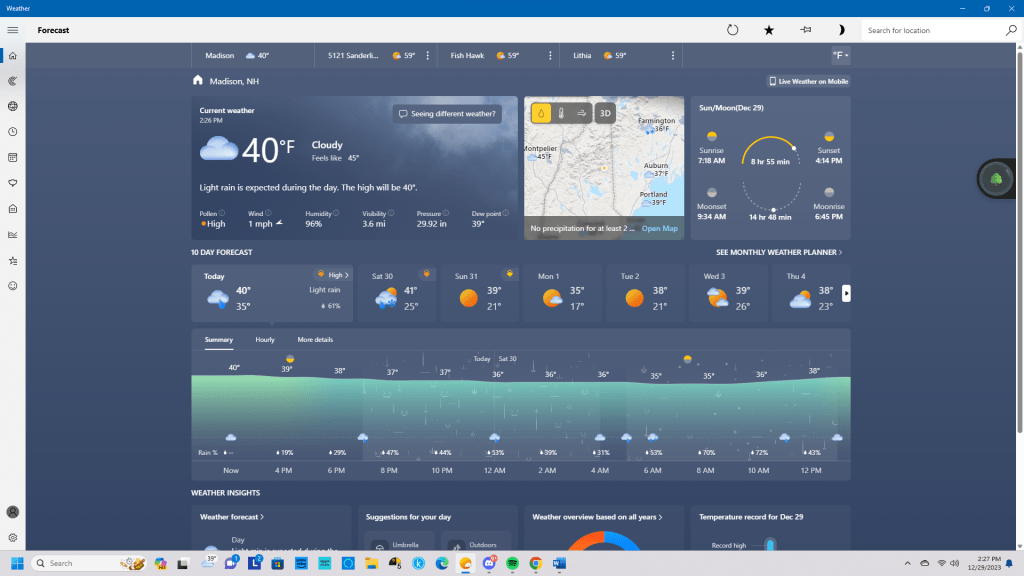Select the More details tab

point(315,340)
